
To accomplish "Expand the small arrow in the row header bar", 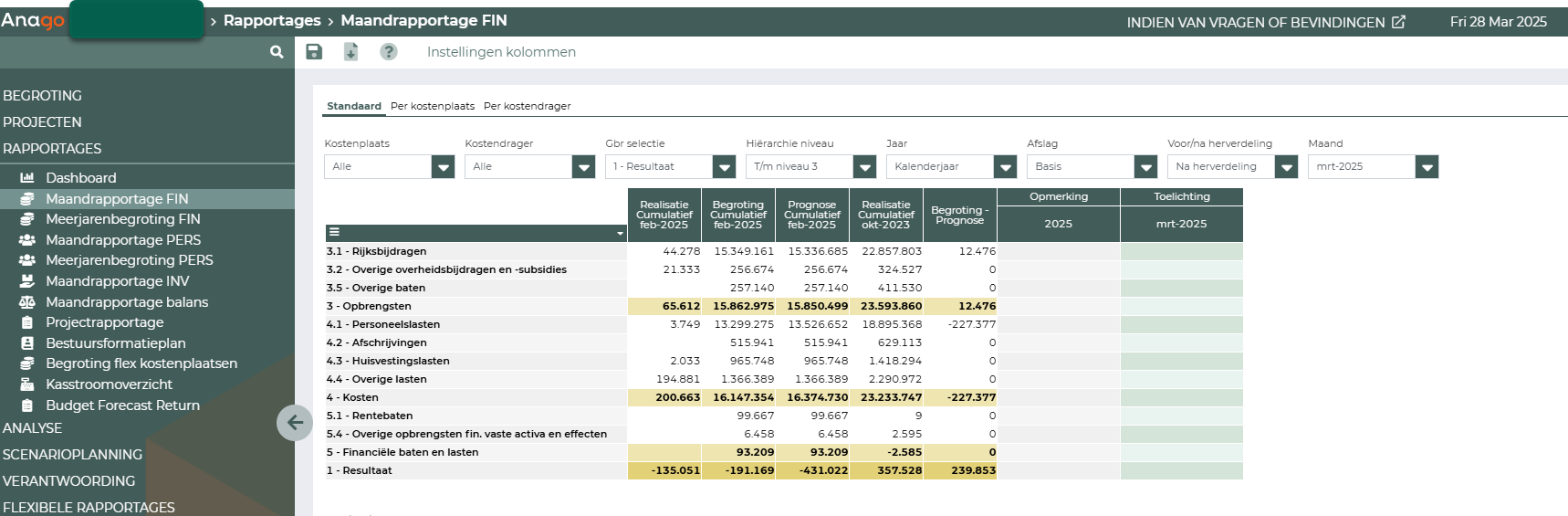I will pos(620,234).
